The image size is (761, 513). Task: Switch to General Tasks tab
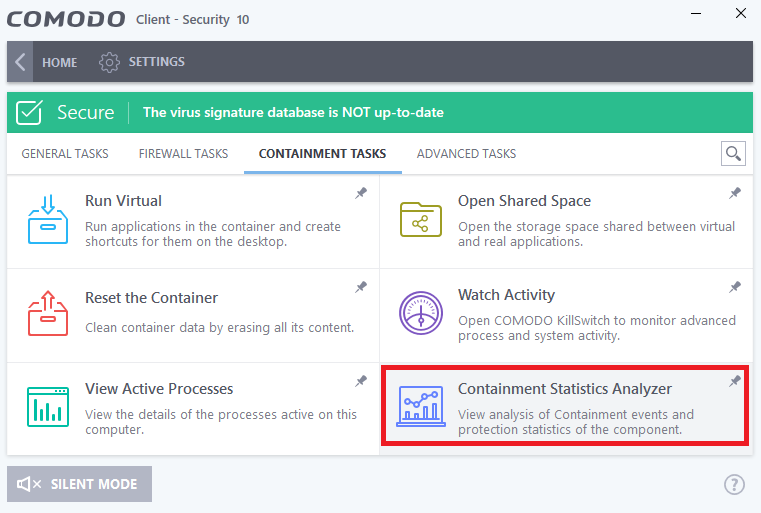65,154
